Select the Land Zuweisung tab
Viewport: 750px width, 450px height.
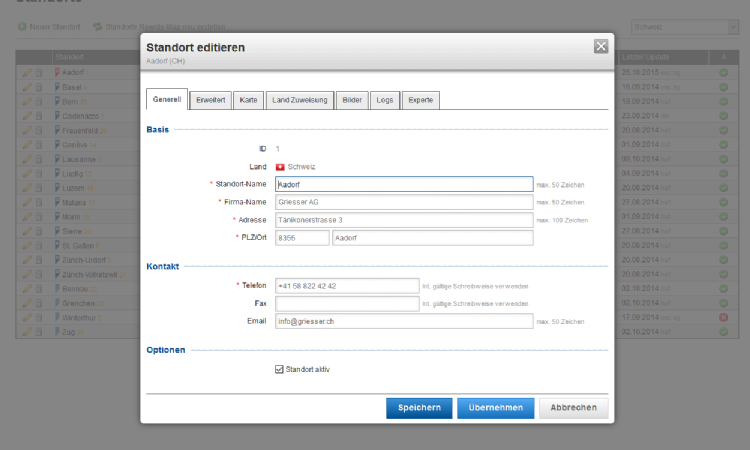click(299, 100)
